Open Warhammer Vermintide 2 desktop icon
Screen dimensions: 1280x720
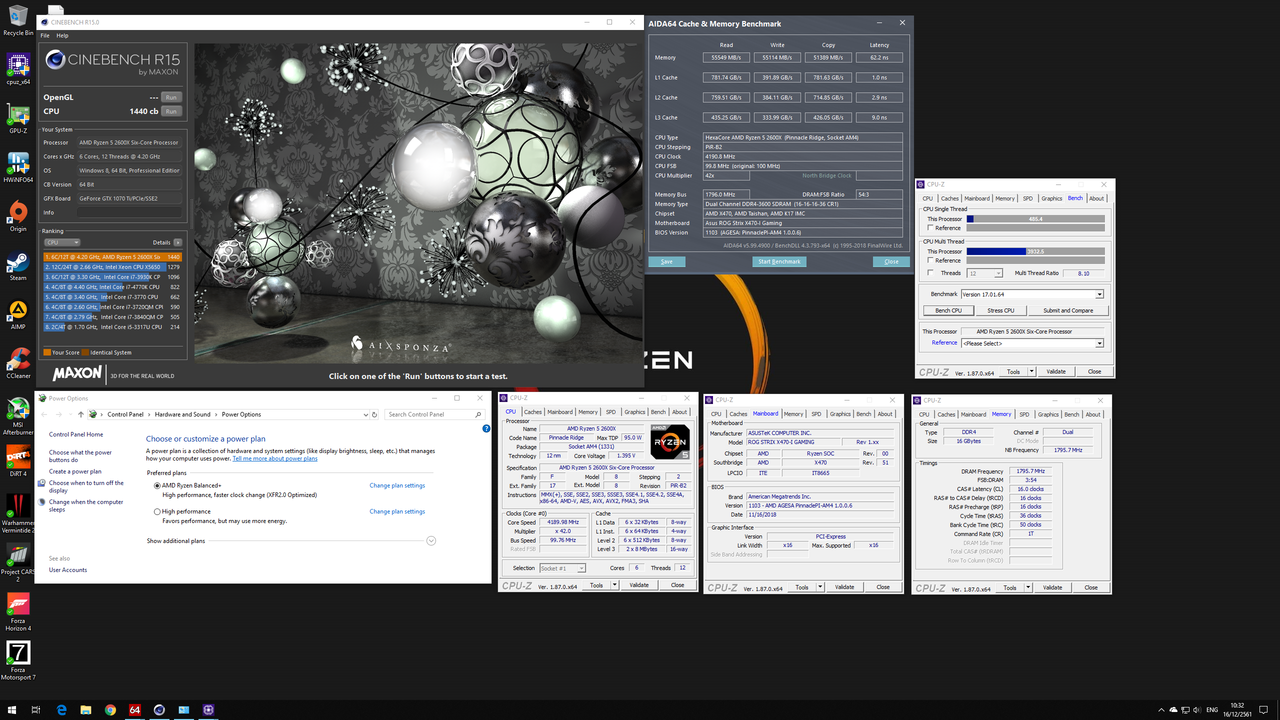(x=18, y=513)
